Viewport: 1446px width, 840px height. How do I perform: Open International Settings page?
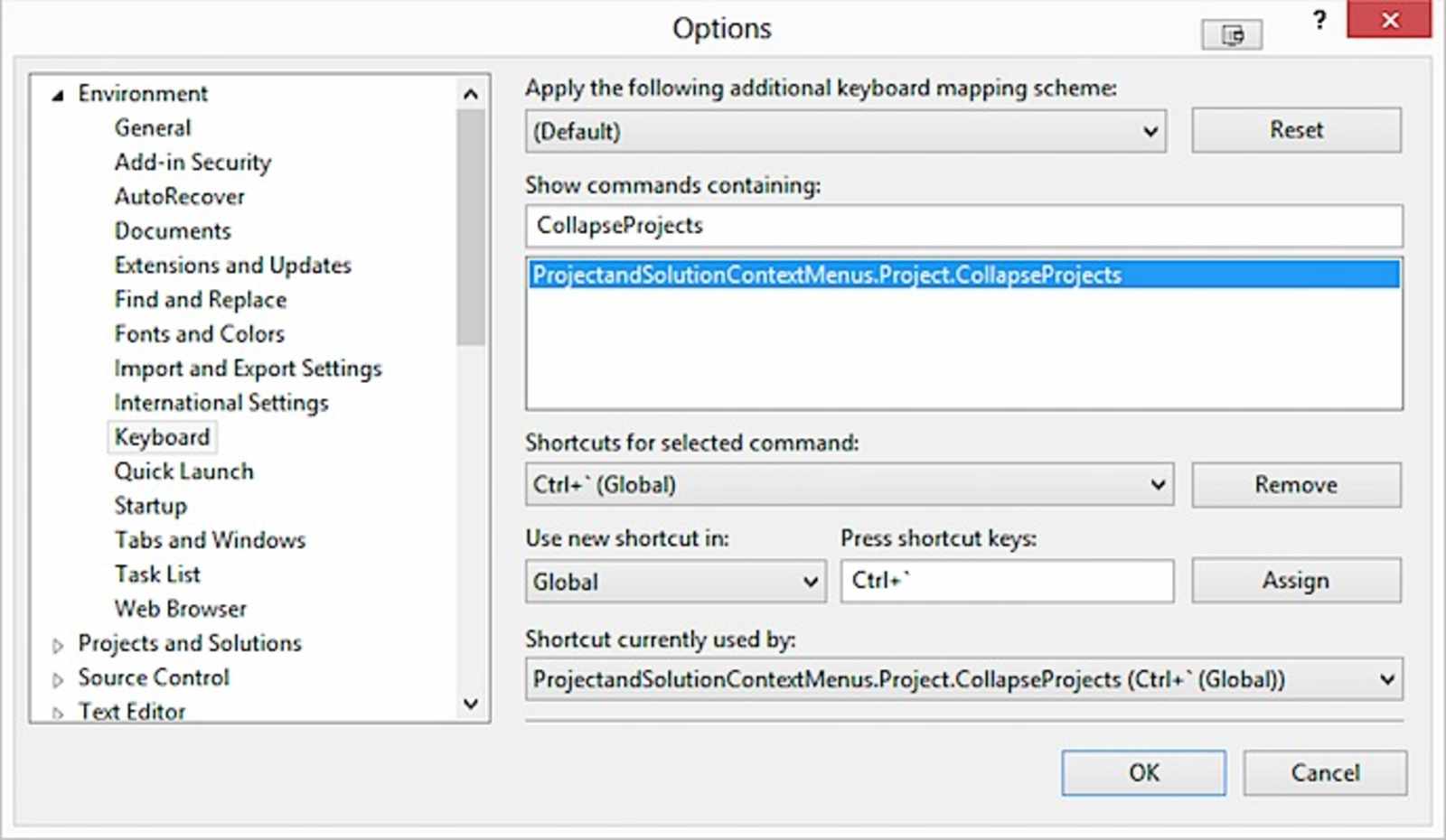(221, 403)
